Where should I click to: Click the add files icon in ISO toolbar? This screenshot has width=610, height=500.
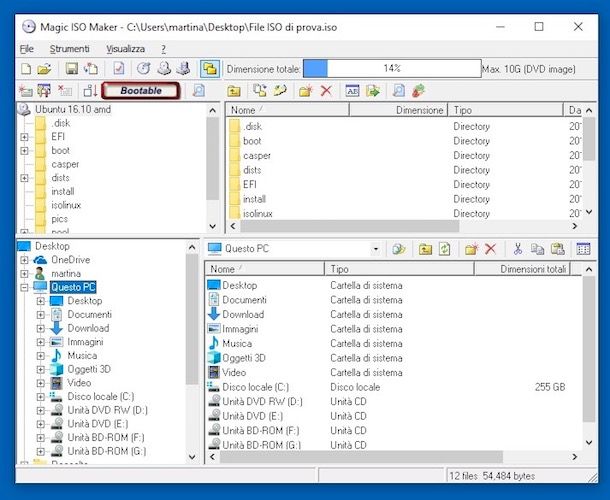pyautogui.click(x=259, y=91)
